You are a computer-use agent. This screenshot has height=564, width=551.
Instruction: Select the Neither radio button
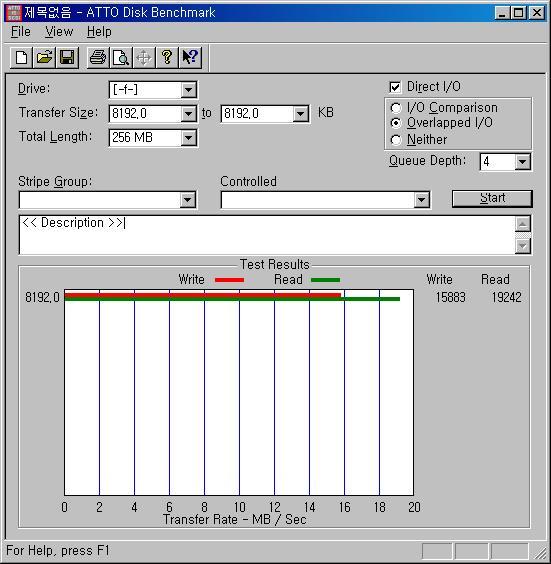click(396, 140)
